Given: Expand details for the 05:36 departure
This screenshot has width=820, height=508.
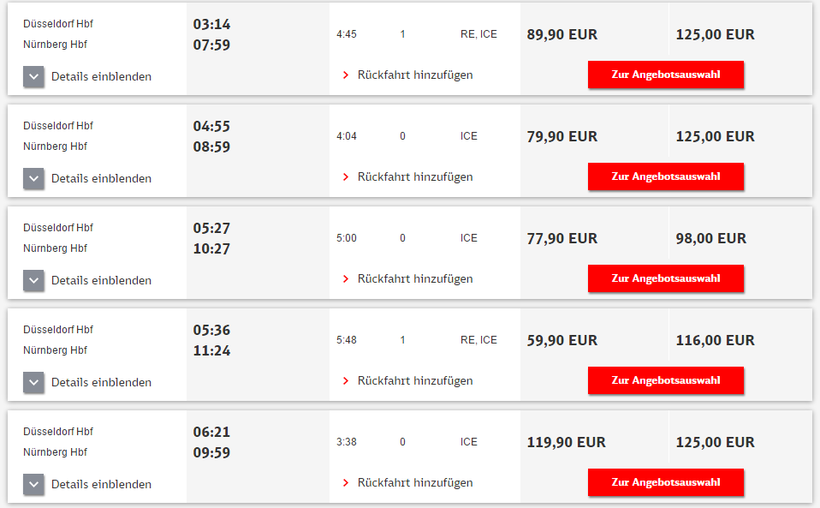Looking at the screenshot, I should tap(34, 382).
